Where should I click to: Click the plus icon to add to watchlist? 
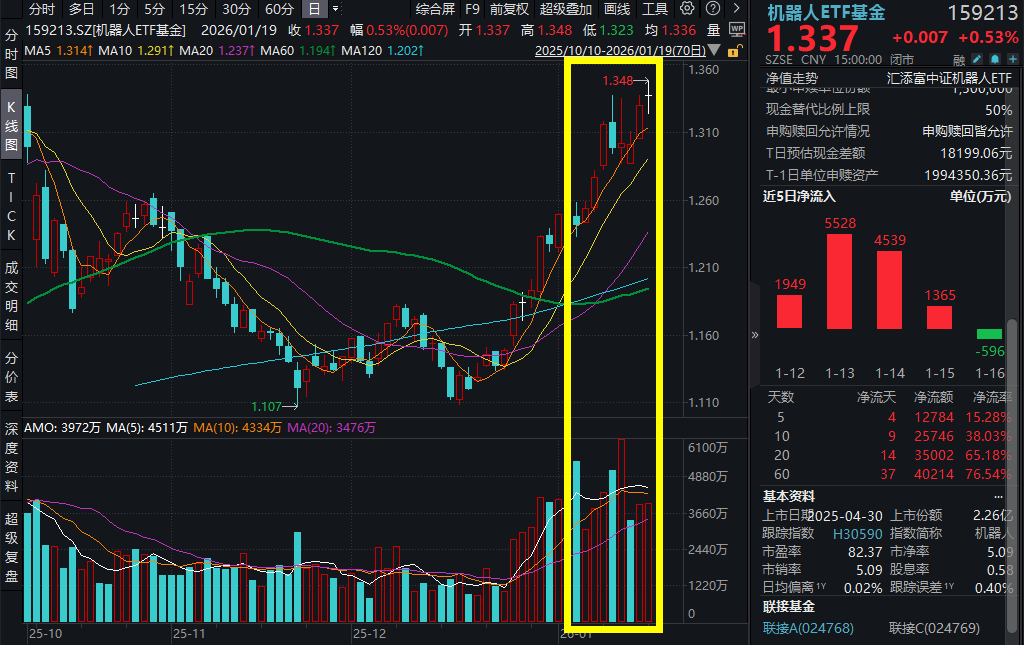point(1012,58)
